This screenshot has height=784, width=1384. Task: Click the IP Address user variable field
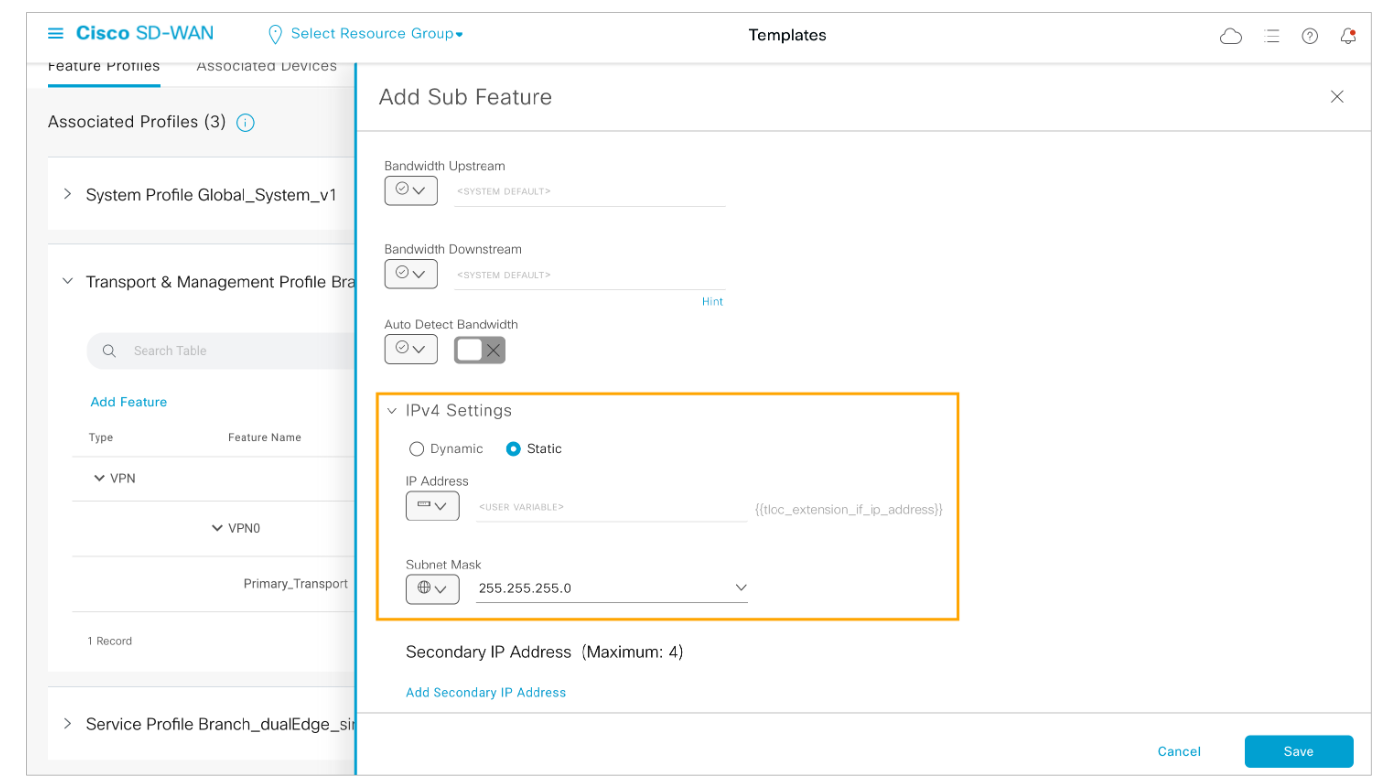610,508
